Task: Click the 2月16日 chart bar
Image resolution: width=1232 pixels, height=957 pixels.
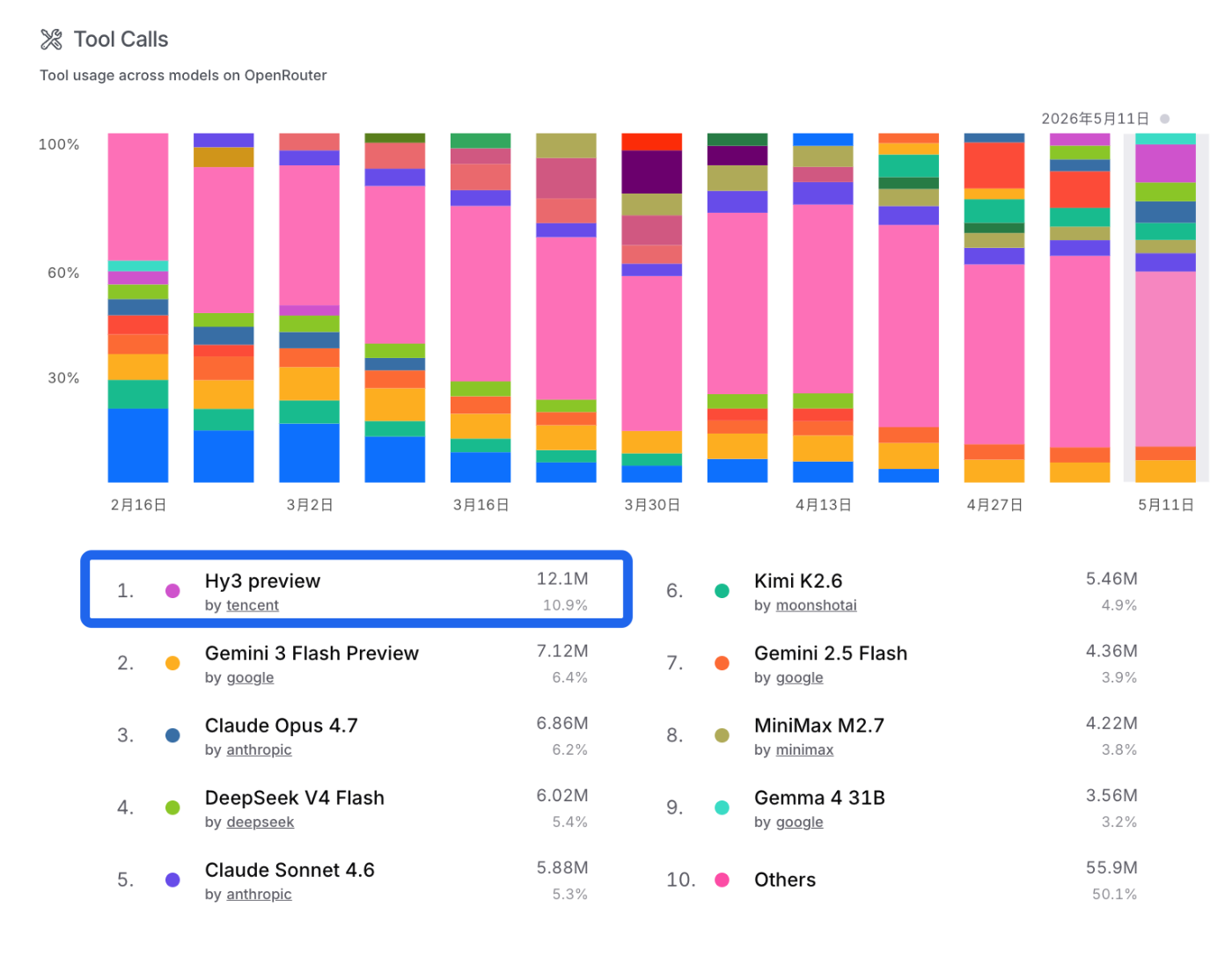Action: pos(138,308)
